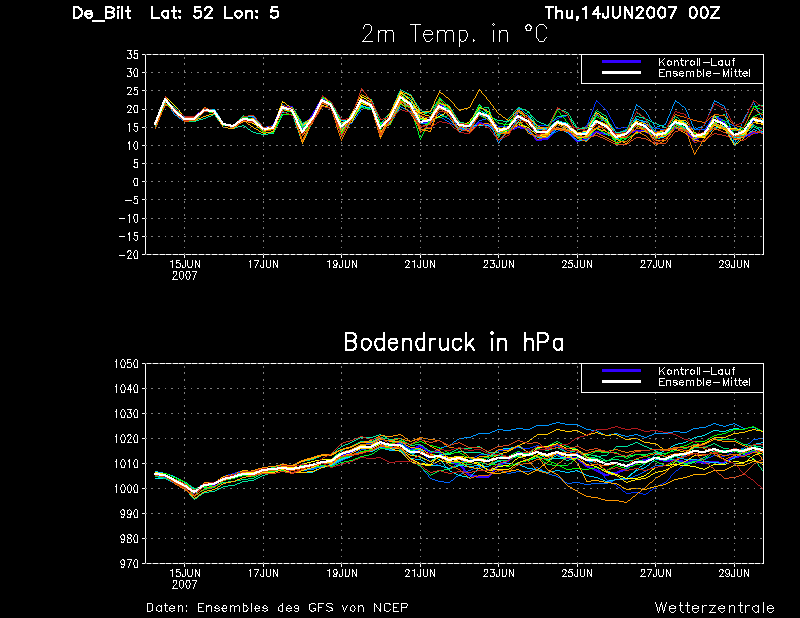
Task: Click the white Ensemble-Mittel swatch in temperature legend
Action: [x=621, y=73]
